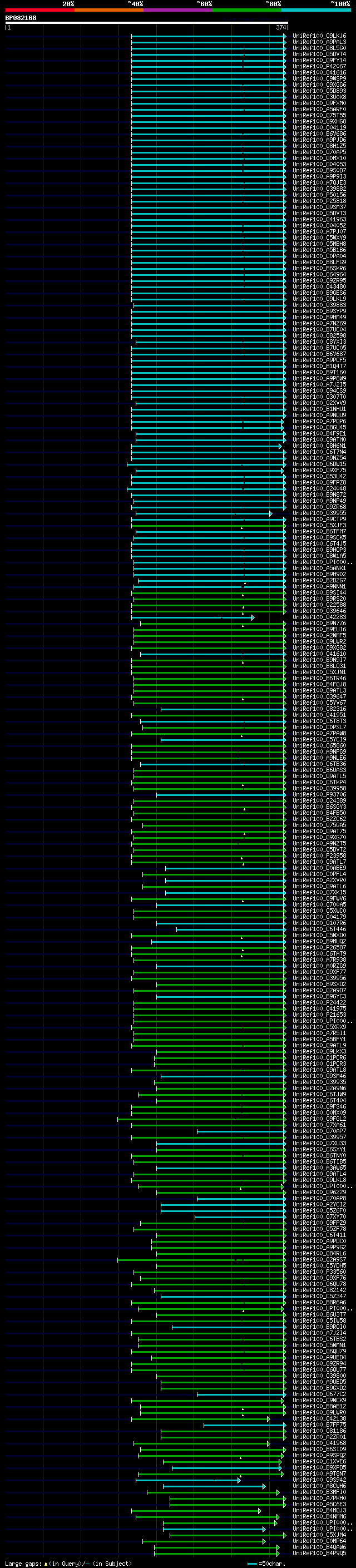Select subject label UniRef100_C9WSP9
This screenshot has height=1568, width=356.
(319, 78)
